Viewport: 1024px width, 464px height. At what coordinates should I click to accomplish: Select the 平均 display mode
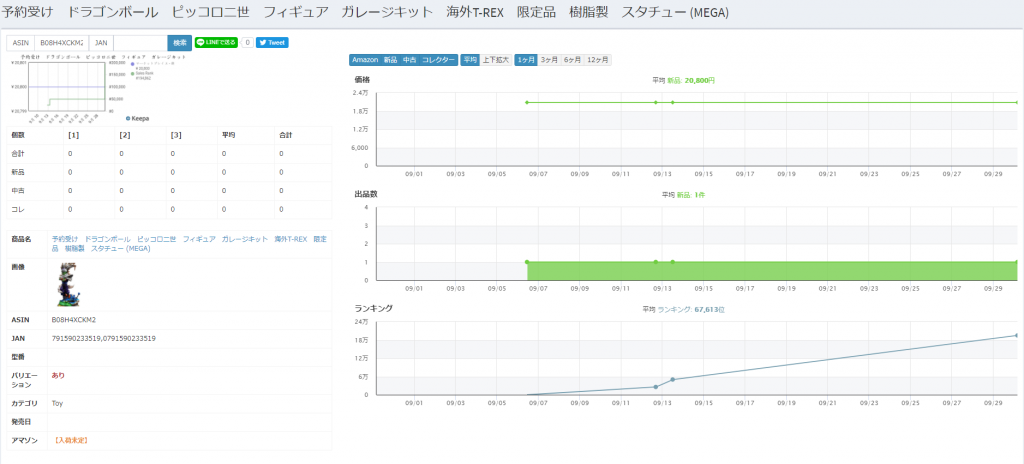click(470, 60)
